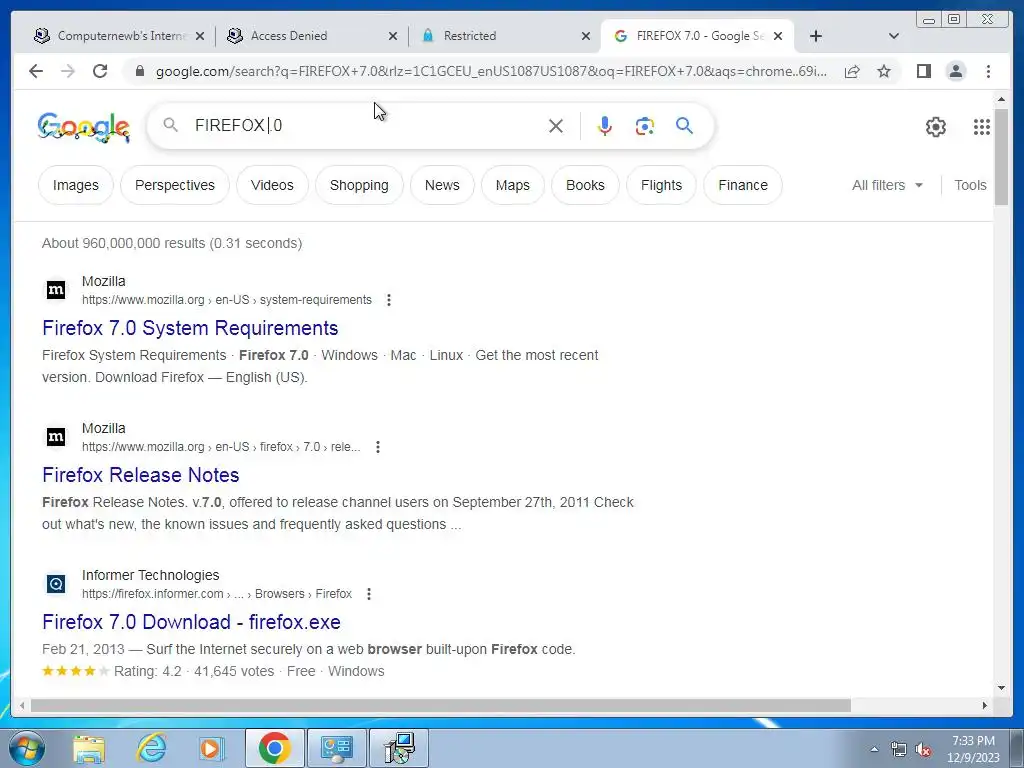Screen dimensions: 1024x768
Task: Open the Tools search options
Action: coord(970,185)
